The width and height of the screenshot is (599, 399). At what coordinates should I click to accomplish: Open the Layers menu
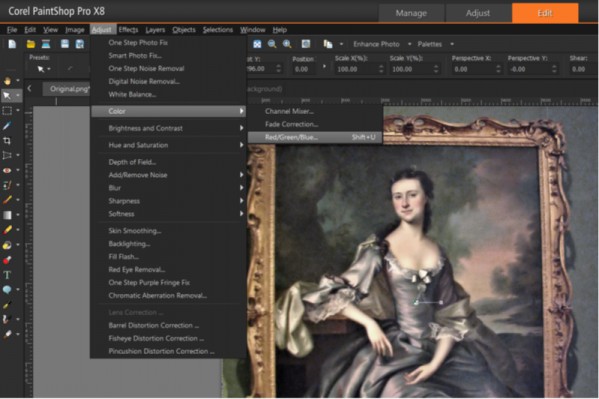click(155, 29)
